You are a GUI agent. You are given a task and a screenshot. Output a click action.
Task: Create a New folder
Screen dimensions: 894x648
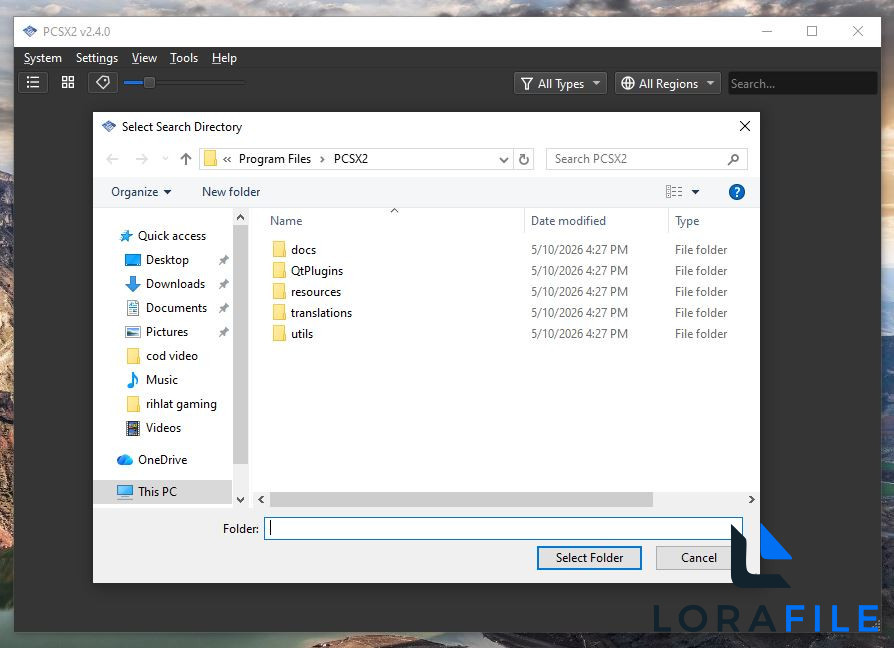(231, 192)
